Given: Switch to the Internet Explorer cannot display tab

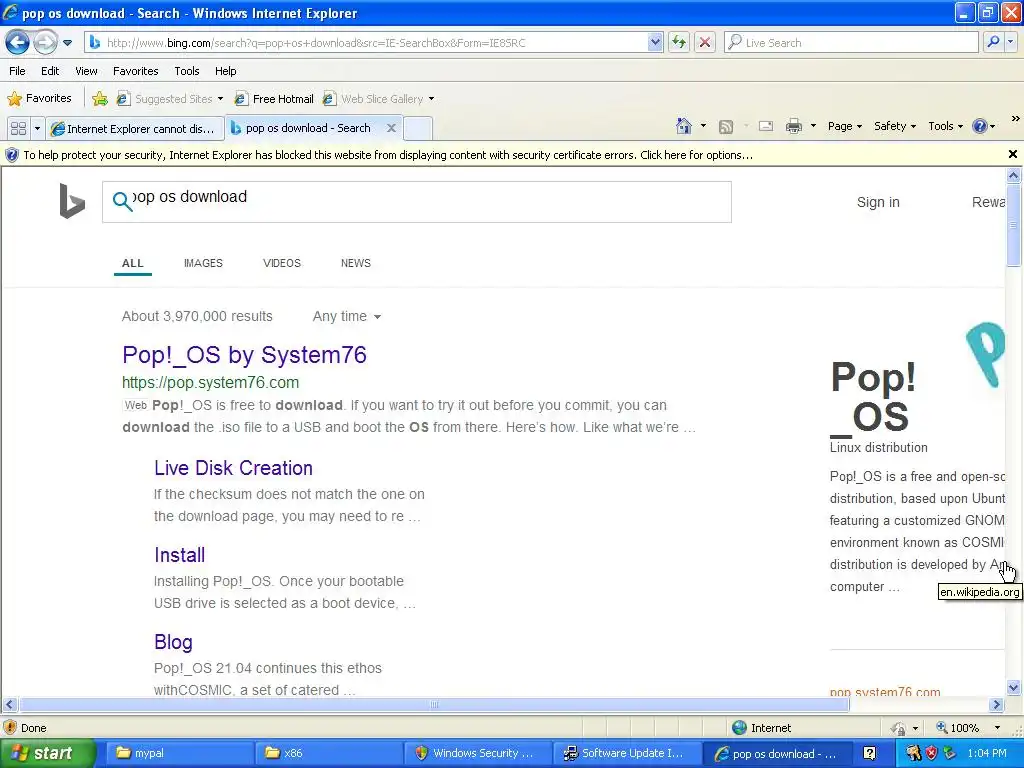Looking at the screenshot, I should click(135, 129).
